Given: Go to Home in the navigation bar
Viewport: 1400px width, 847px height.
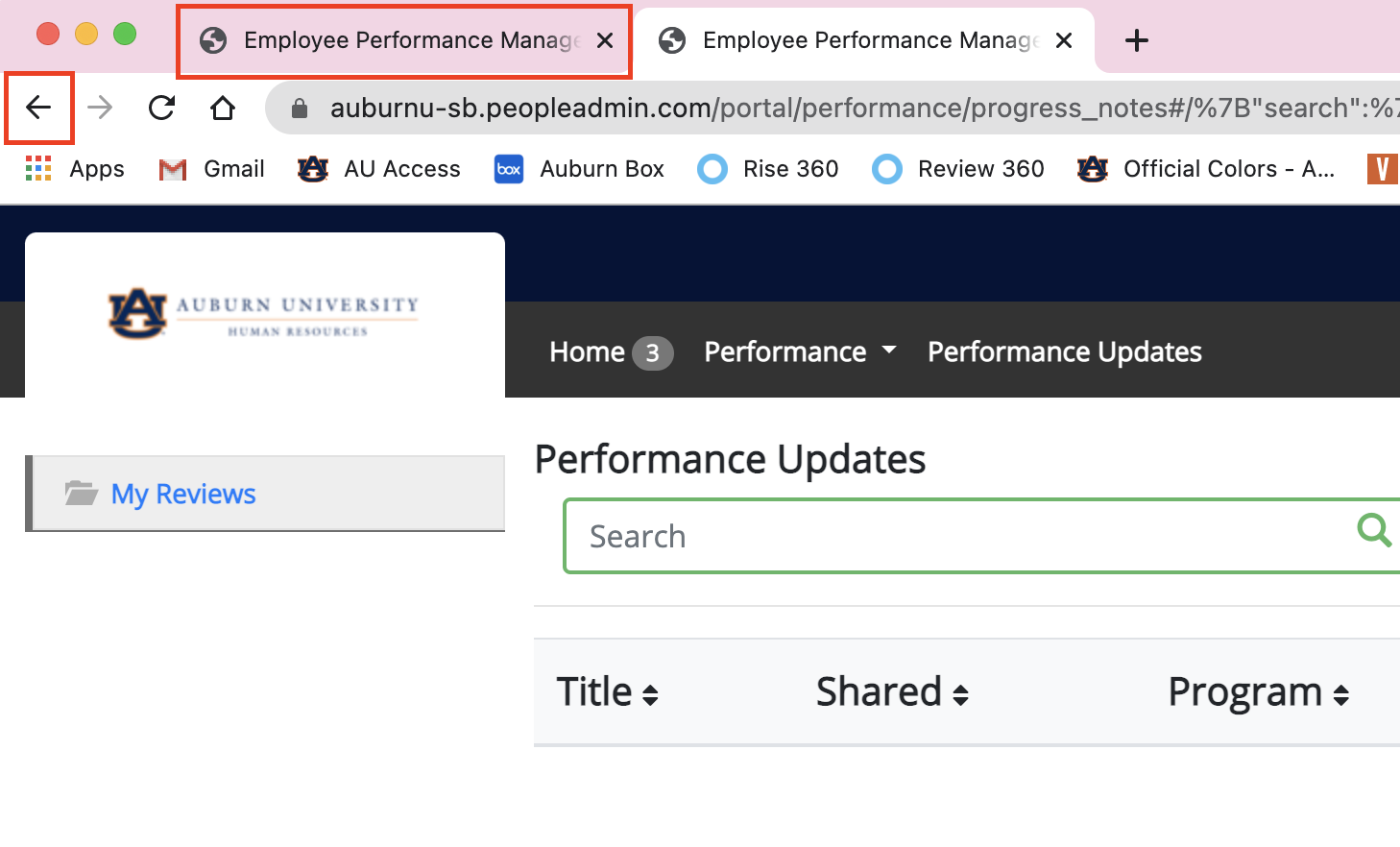Looking at the screenshot, I should click(587, 351).
